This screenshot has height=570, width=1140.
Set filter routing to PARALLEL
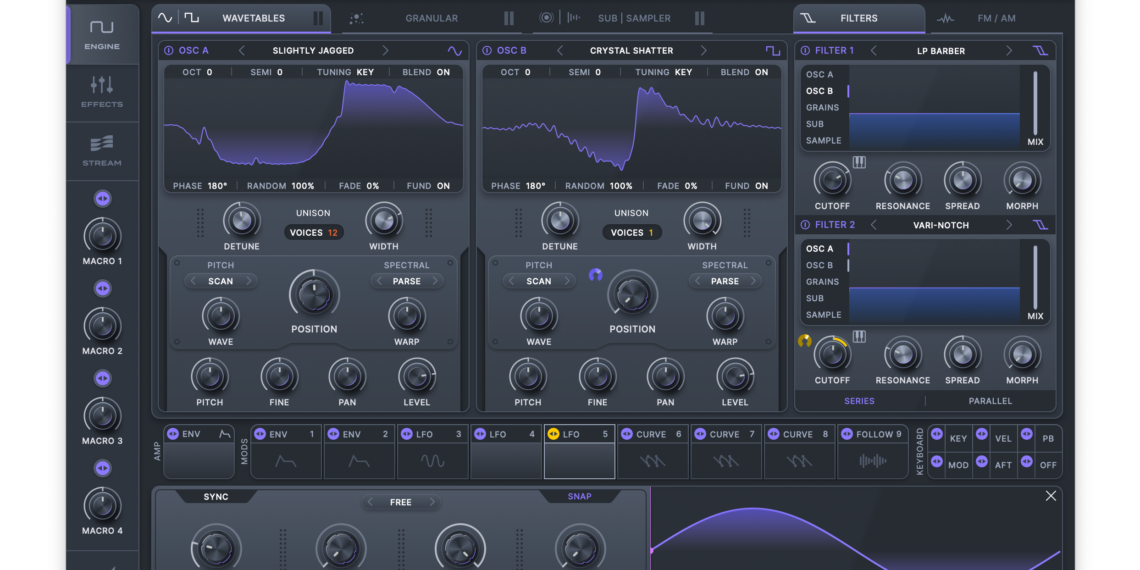990,401
